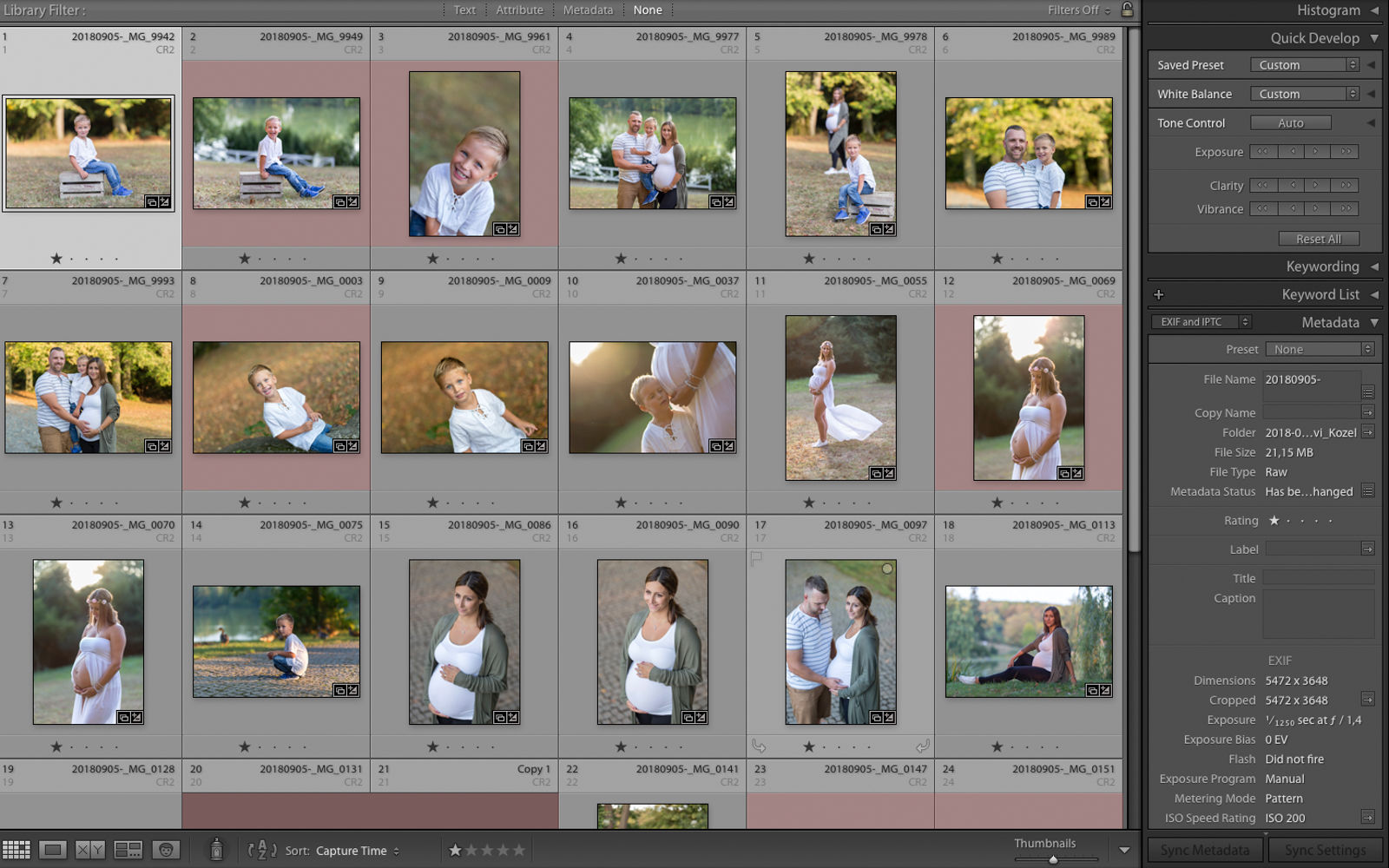Open Sort Capture Time dropdown
Viewport: 1389px width, 868px height.
coord(358,851)
